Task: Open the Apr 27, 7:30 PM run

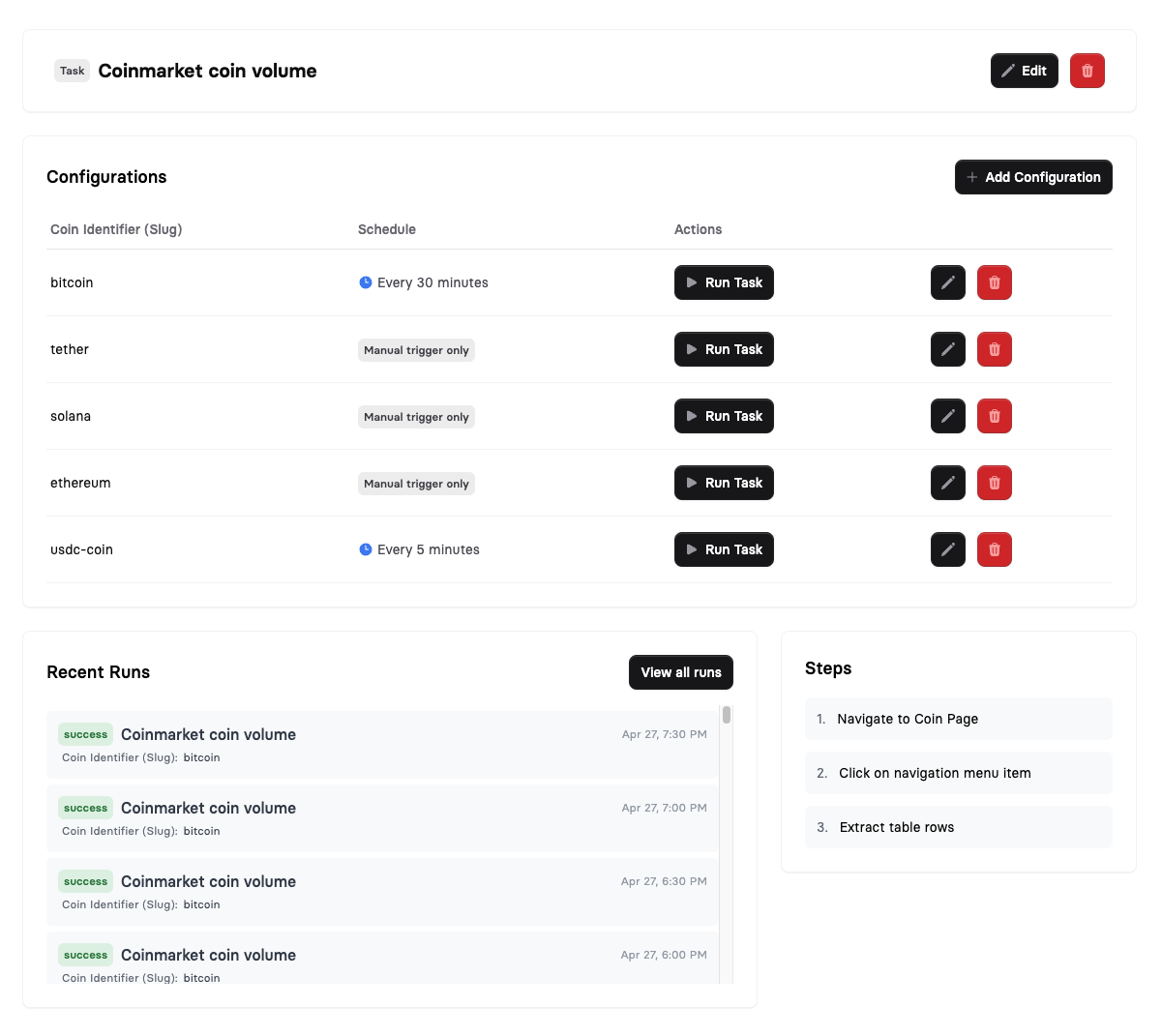Action: pyautogui.click(x=382, y=745)
